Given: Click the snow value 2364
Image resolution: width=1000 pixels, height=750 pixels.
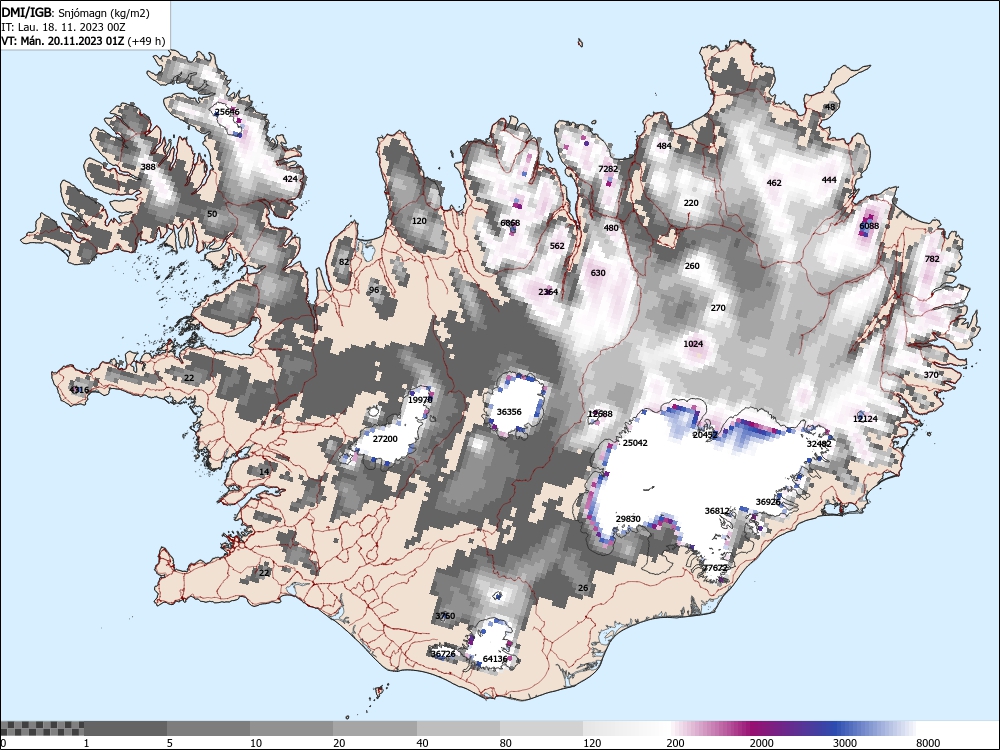Looking at the screenshot, I should pyautogui.click(x=548, y=292).
